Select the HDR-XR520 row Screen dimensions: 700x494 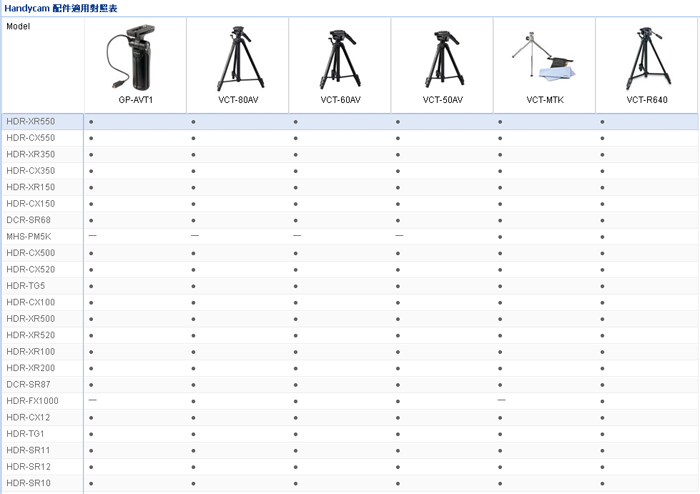350,335
